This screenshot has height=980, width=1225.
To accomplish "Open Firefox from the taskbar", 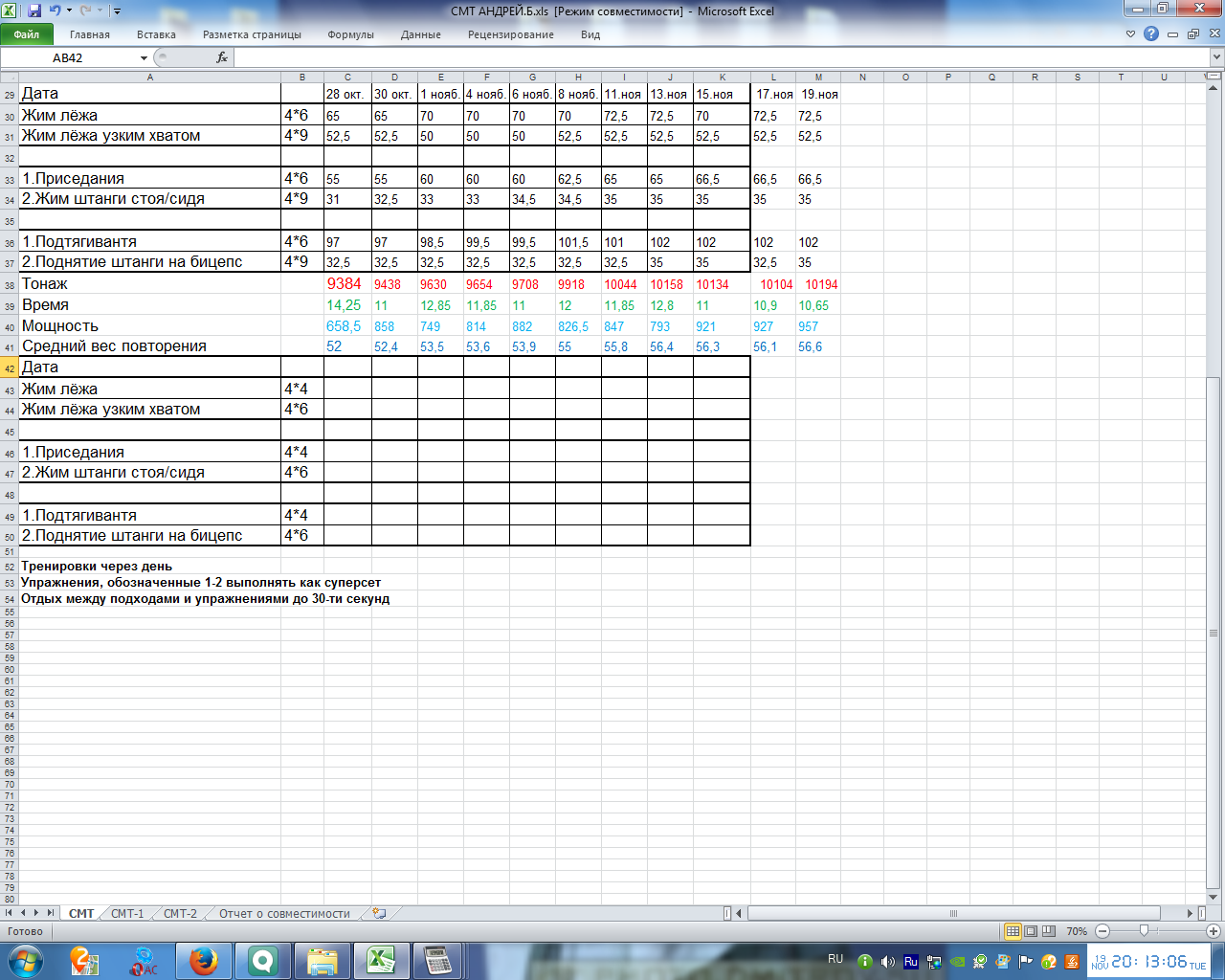I will pyautogui.click(x=202, y=960).
